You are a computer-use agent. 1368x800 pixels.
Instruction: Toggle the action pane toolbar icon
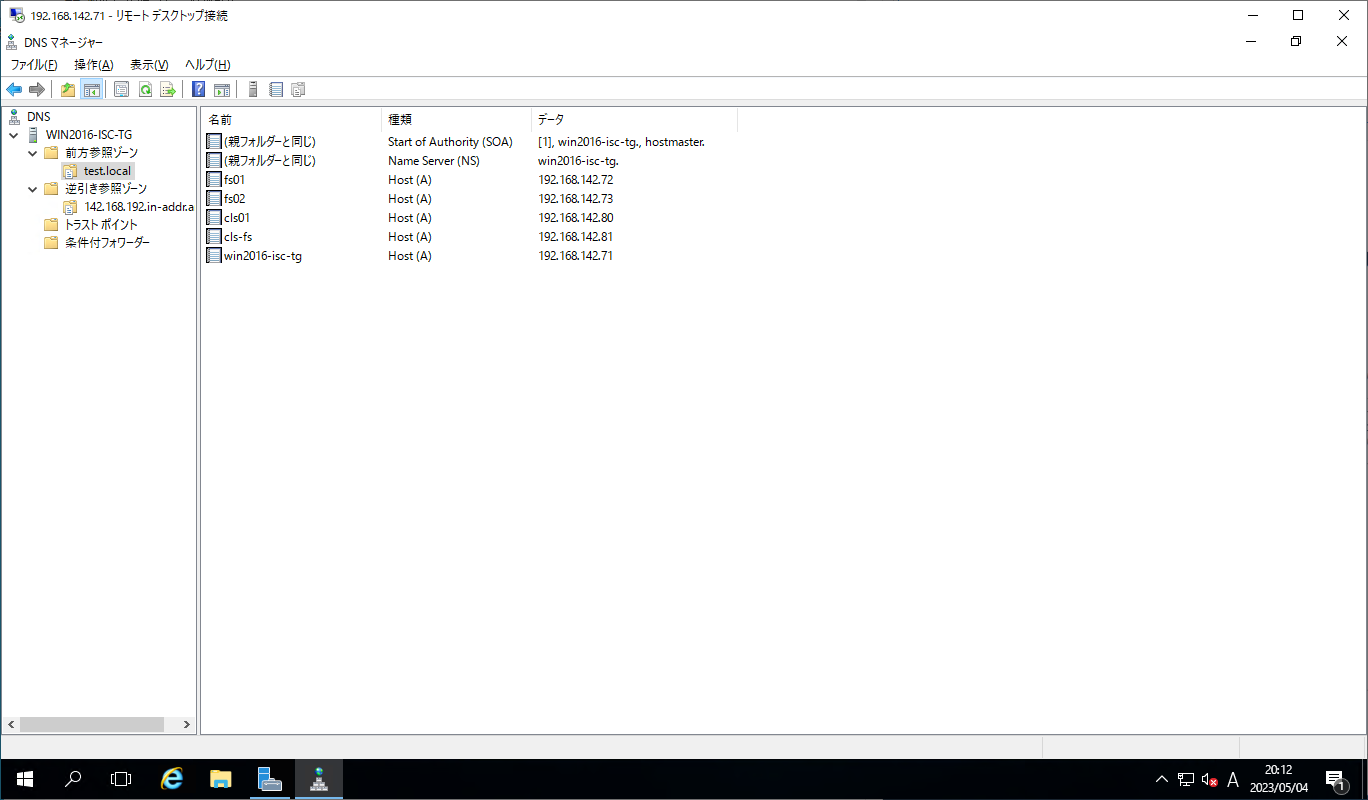[x=222, y=90]
